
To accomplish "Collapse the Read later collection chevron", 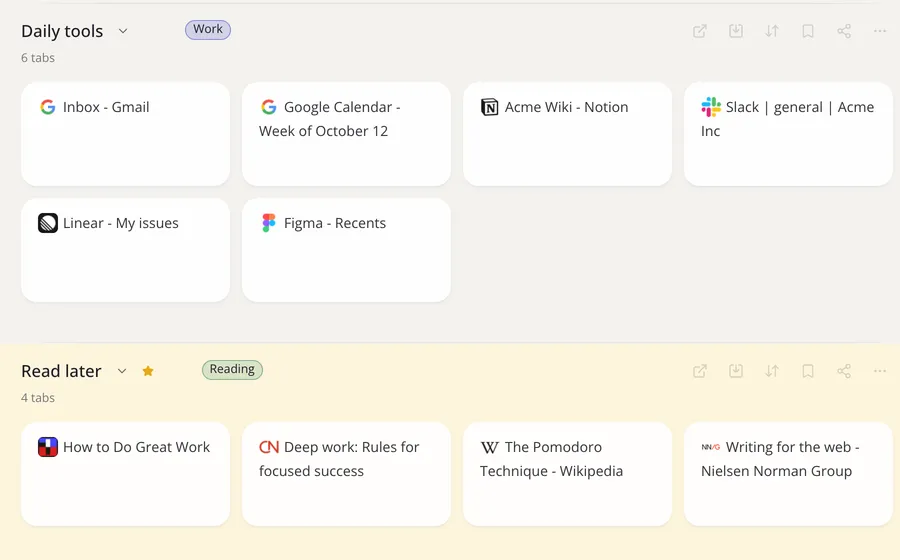I will (122, 371).
